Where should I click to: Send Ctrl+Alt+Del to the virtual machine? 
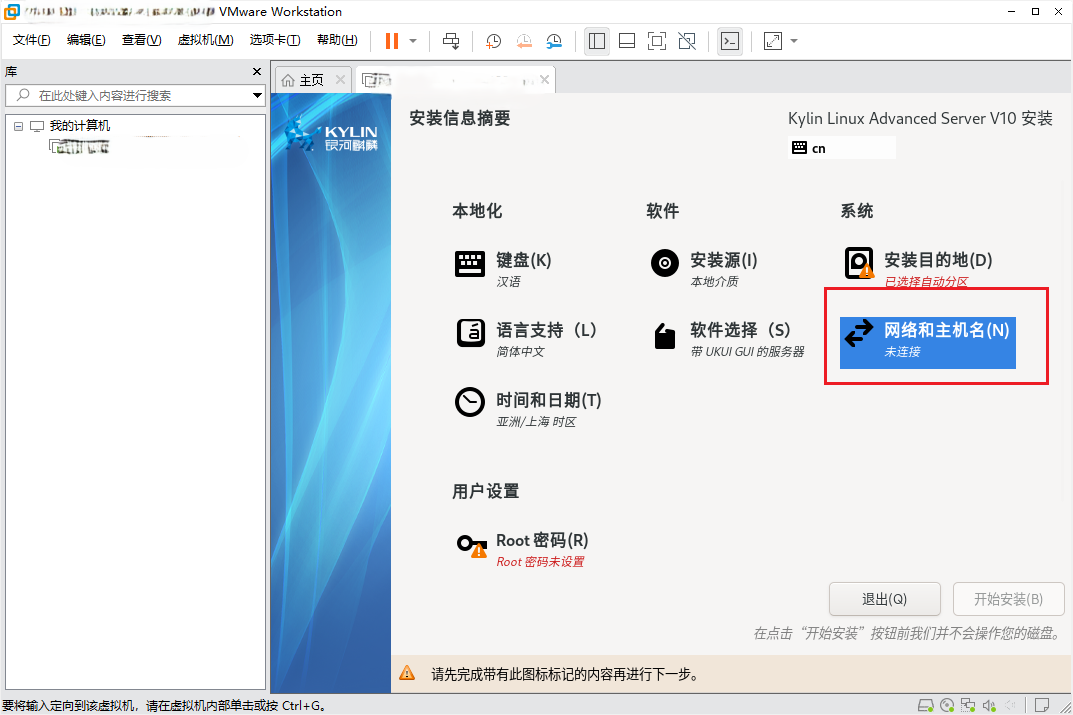[451, 41]
